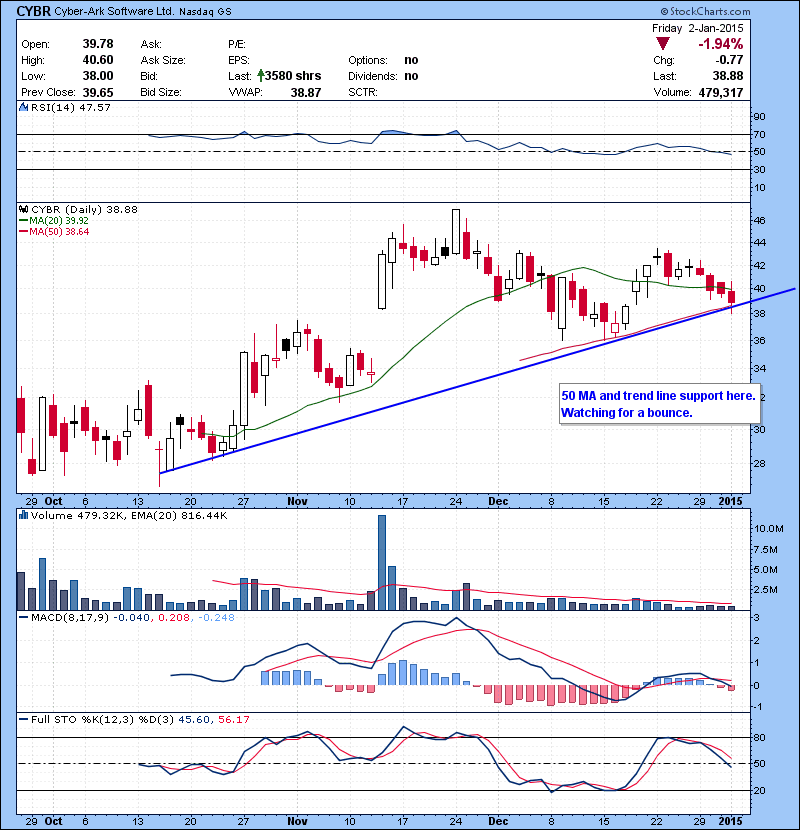Click the MA(50) 38.64 legend entry
Screen dimensions: 800x830
55,232
